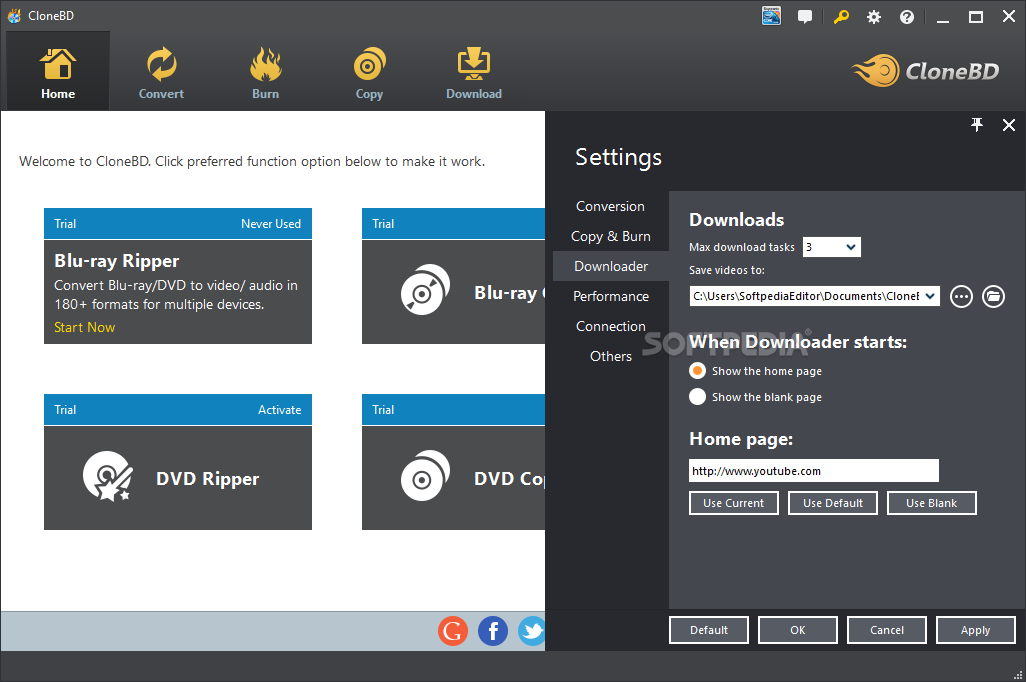Click the home page URL field
Viewport: 1026px width, 682px height.
pyautogui.click(x=813, y=471)
